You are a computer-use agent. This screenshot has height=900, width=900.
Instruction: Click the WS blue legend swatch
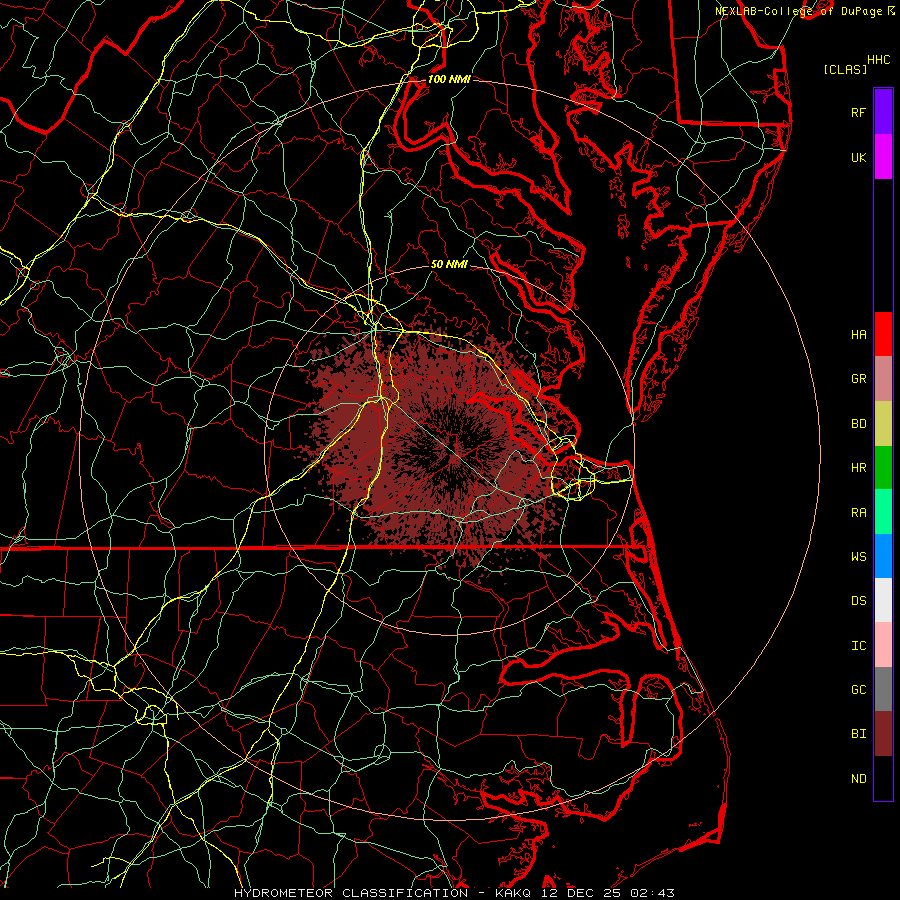(883, 556)
